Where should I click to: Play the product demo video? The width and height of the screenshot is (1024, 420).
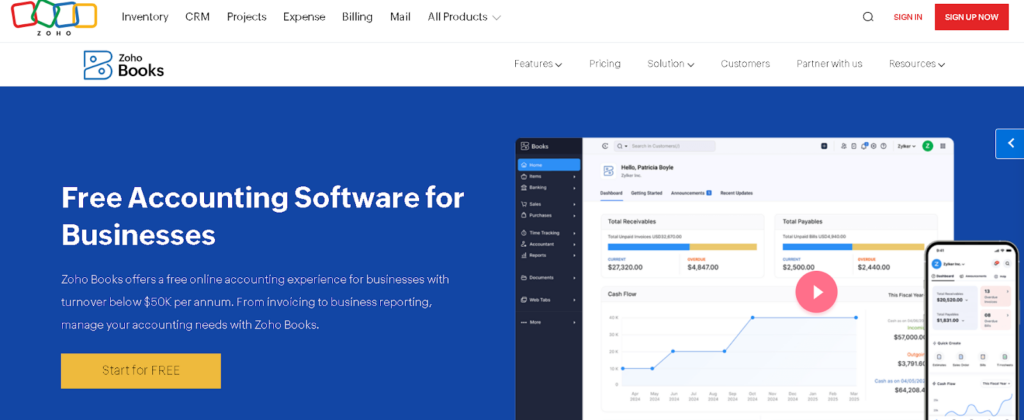point(816,292)
